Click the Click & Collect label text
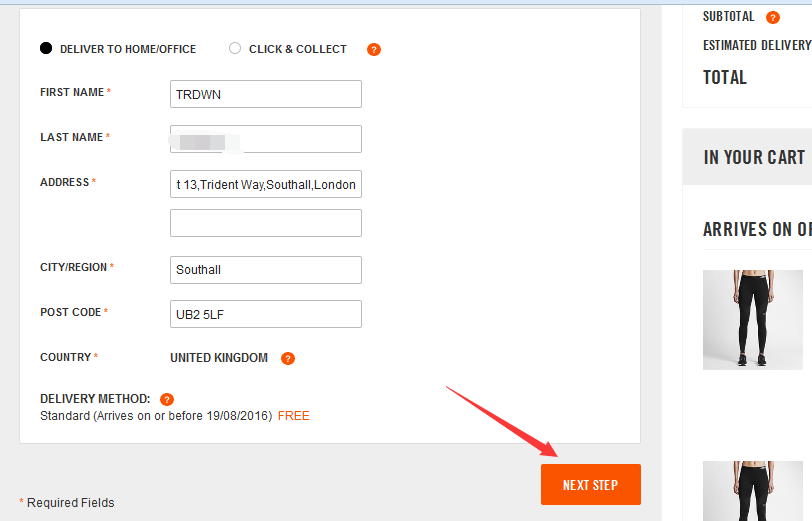The image size is (812, 521). point(298,49)
